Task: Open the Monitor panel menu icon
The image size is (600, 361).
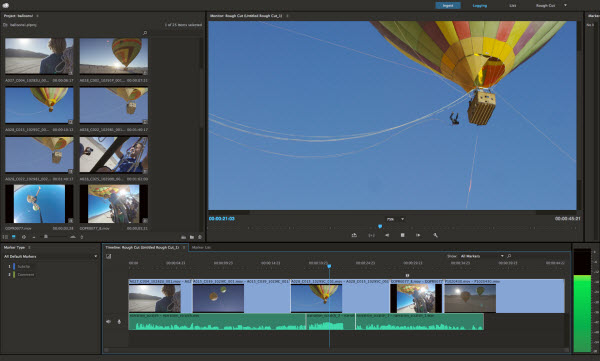Action: click(x=287, y=16)
